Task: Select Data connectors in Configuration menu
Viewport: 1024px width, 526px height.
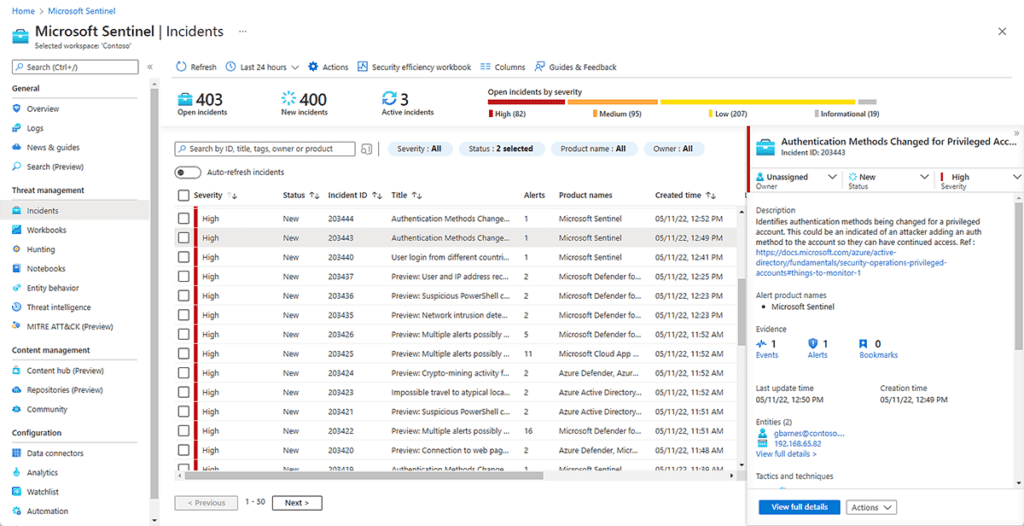Action: point(55,453)
